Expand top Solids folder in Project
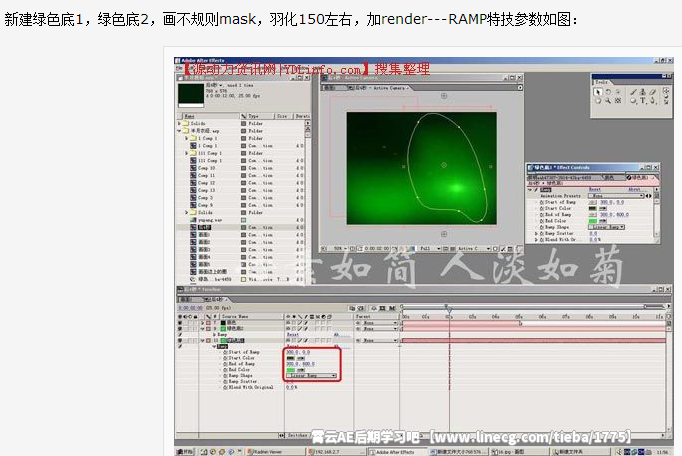The width and height of the screenshot is (682, 456). [179, 124]
